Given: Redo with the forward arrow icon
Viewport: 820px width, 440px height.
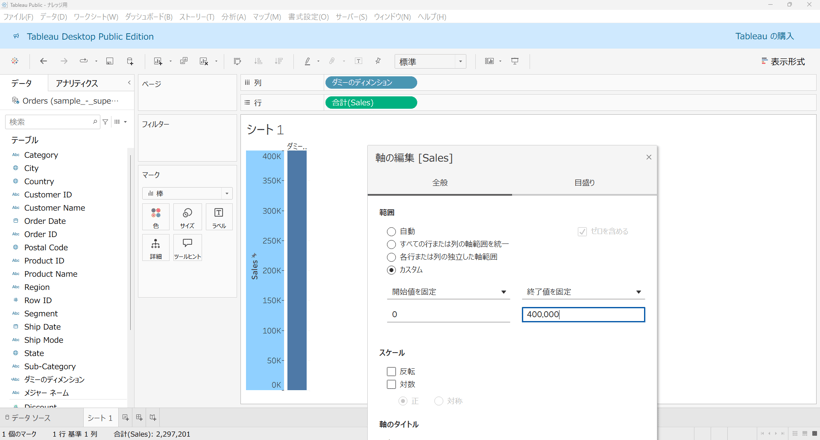Looking at the screenshot, I should click(63, 61).
